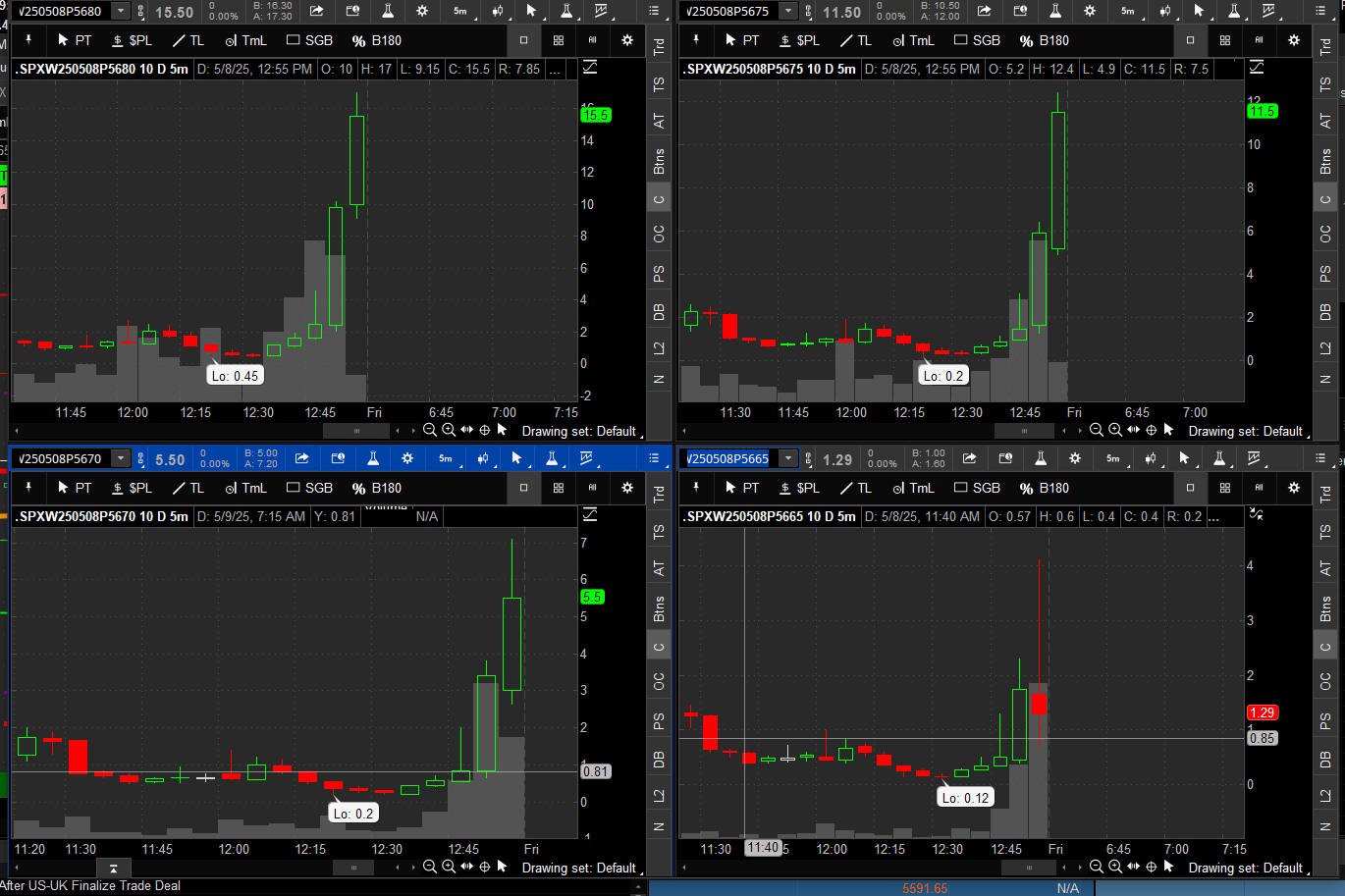Select Trendline TL tool in P5680 toolbar

tap(188, 40)
